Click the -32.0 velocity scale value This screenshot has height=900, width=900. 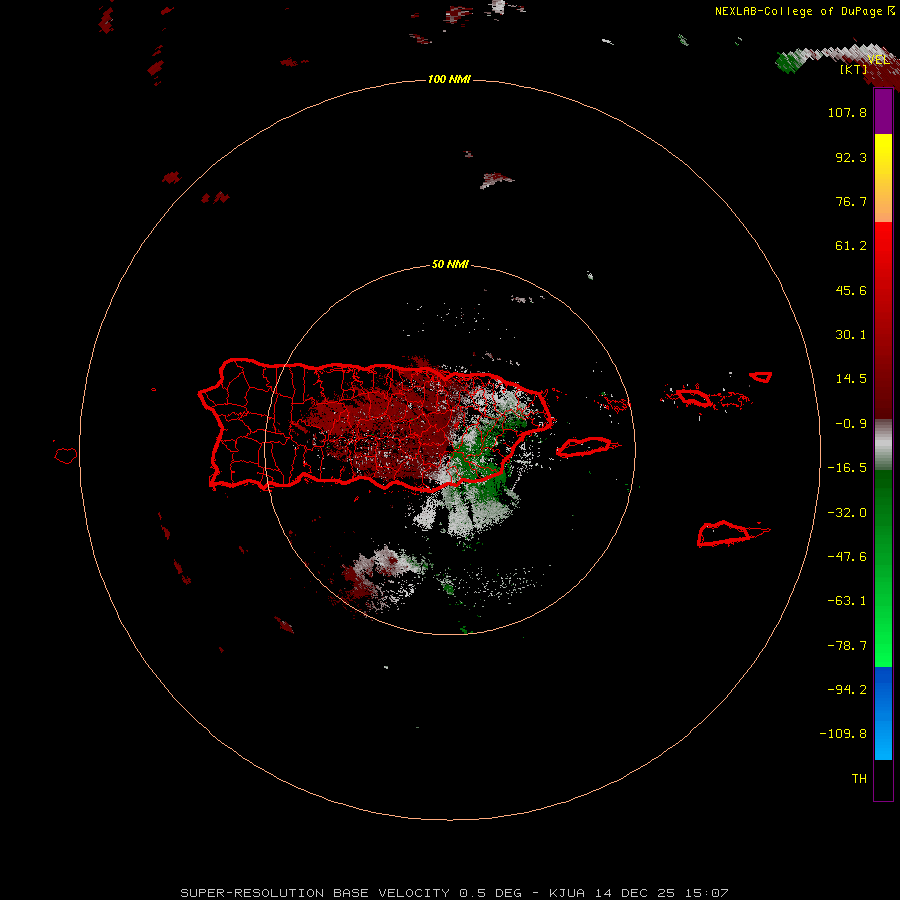click(x=847, y=513)
